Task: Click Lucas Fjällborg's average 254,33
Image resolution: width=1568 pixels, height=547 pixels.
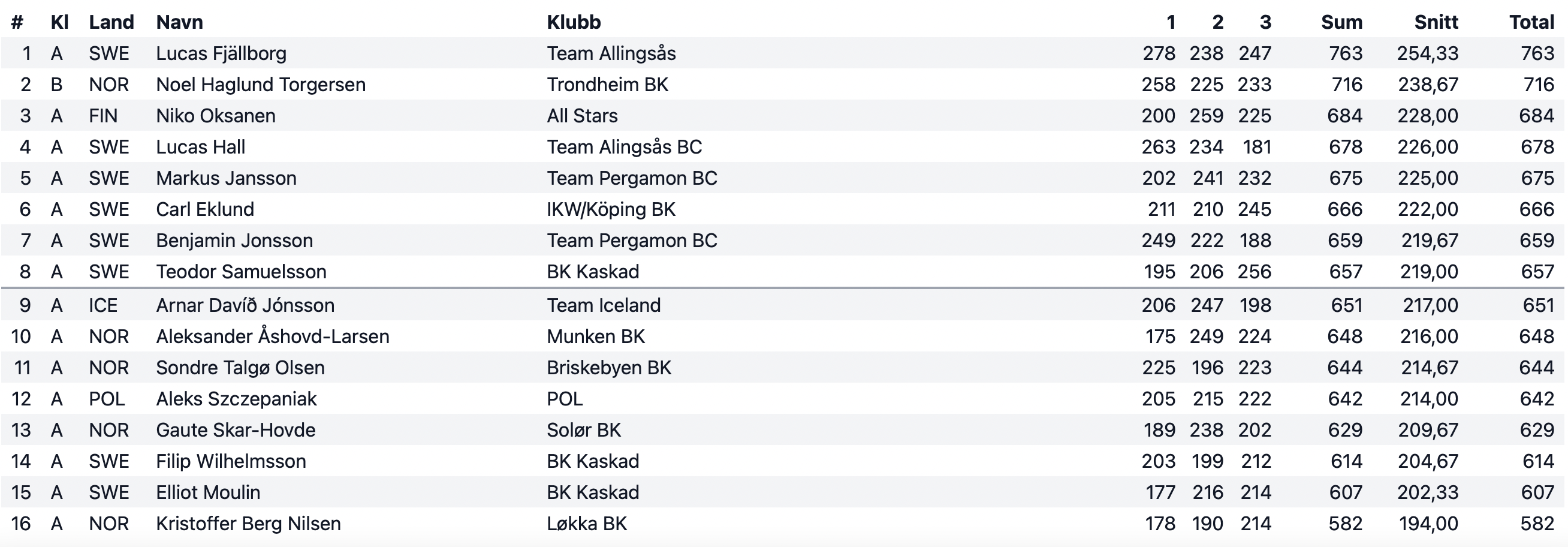Action: (x=1427, y=53)
